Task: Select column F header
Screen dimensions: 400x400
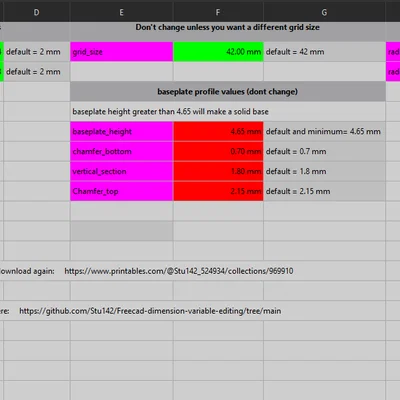Action: coord(218,12)
